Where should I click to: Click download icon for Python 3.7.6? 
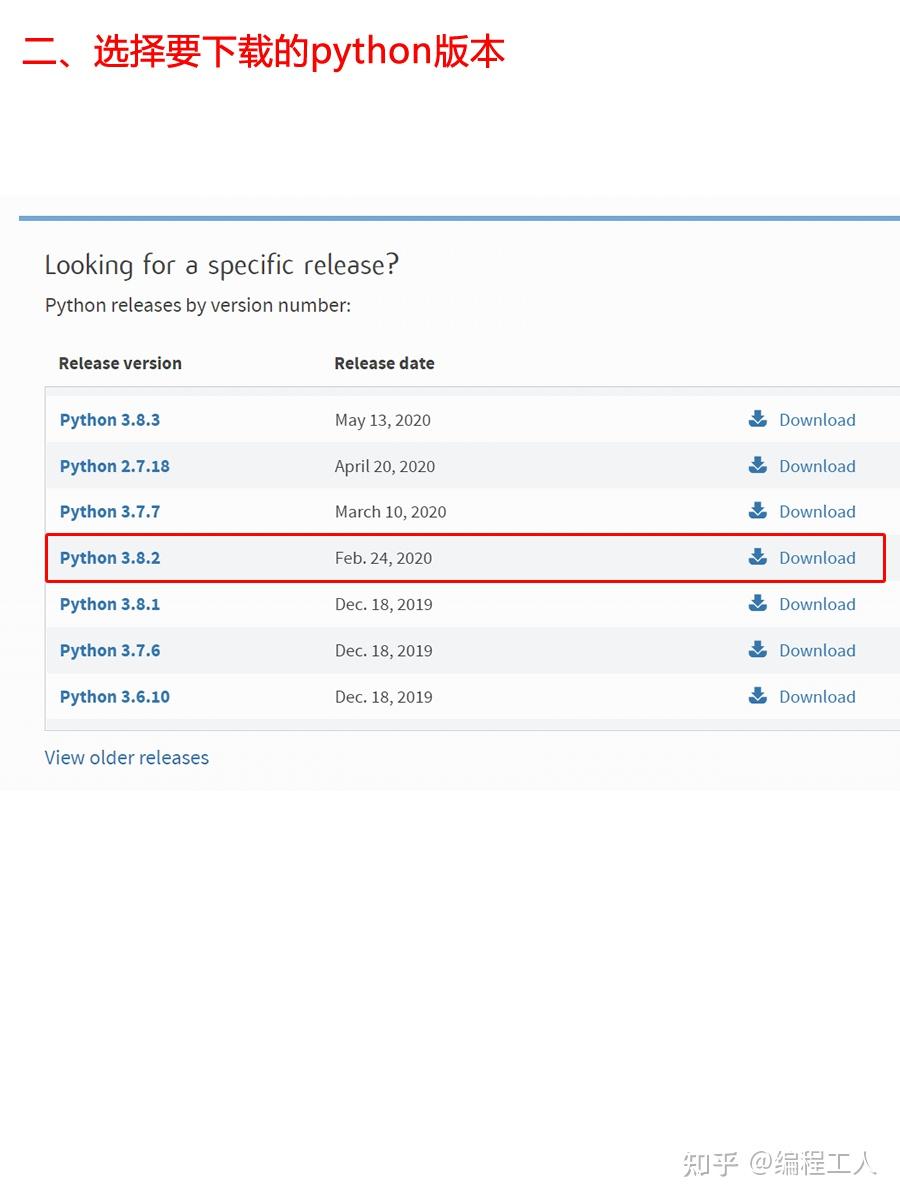(x=758, y=650)
